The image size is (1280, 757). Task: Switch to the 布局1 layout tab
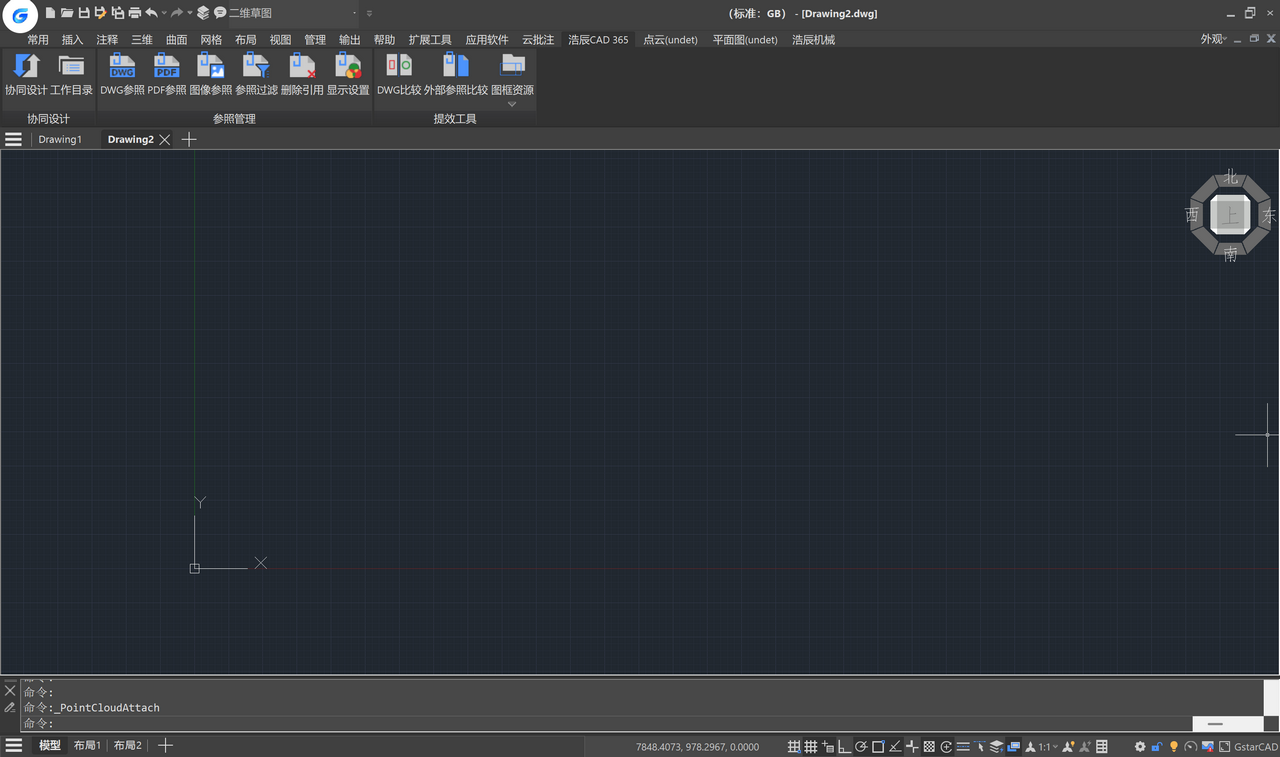click(87, 746)
